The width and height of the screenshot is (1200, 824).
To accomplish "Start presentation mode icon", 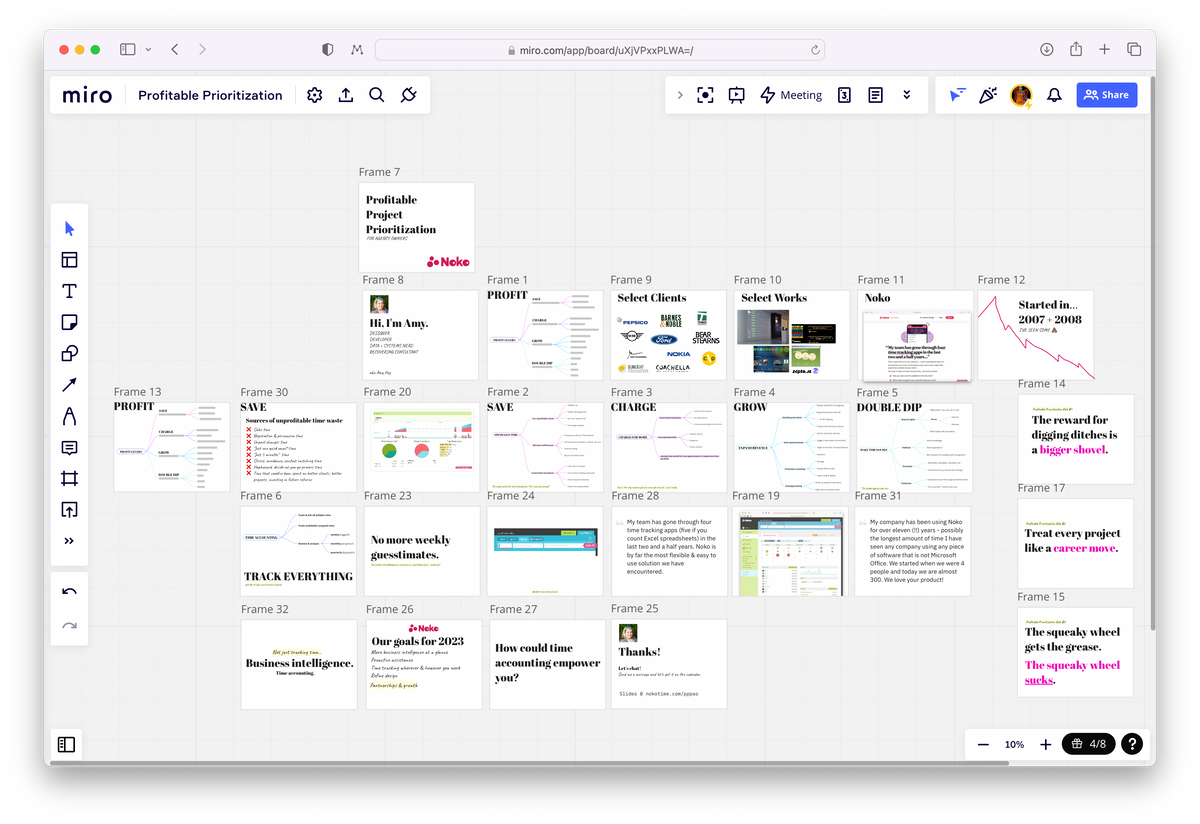I will (737, 95).
